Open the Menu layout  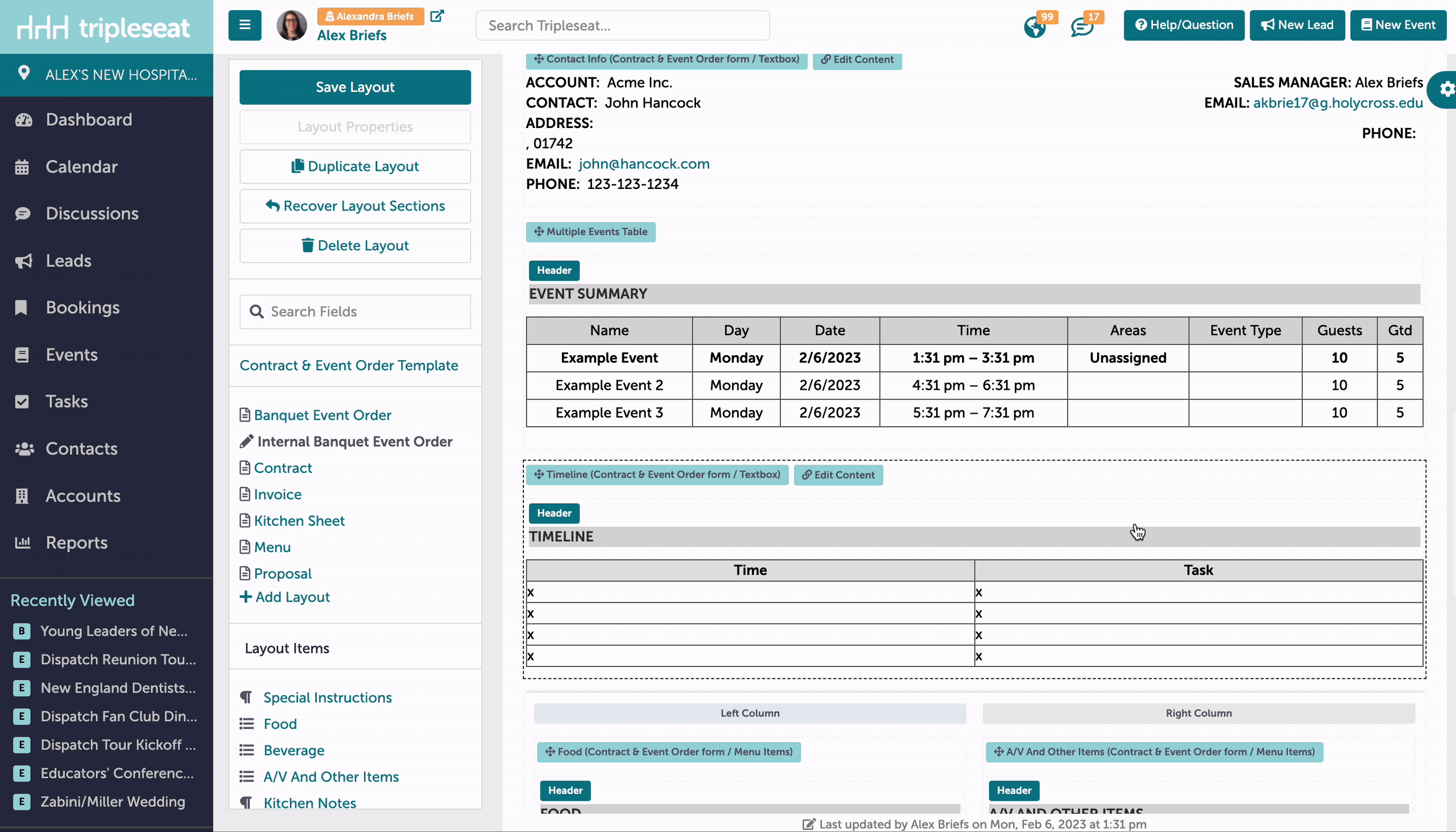272,547
